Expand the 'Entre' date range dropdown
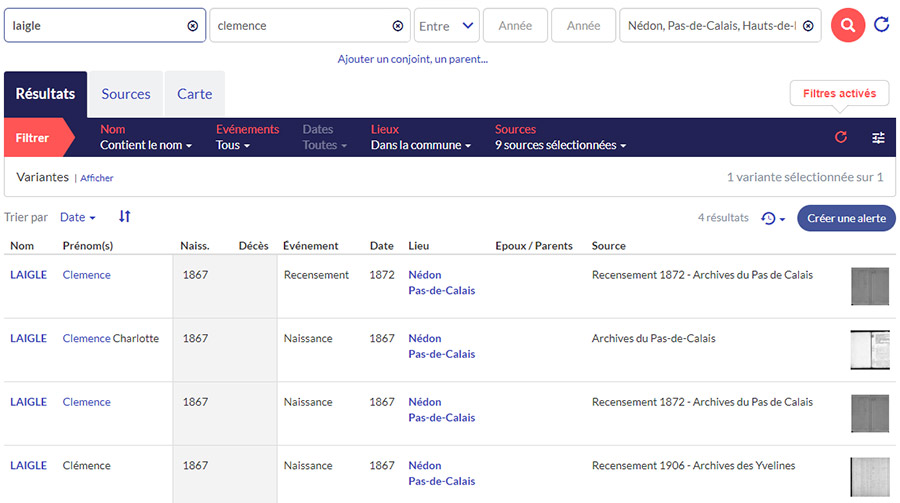 click(x=446, y=26)
